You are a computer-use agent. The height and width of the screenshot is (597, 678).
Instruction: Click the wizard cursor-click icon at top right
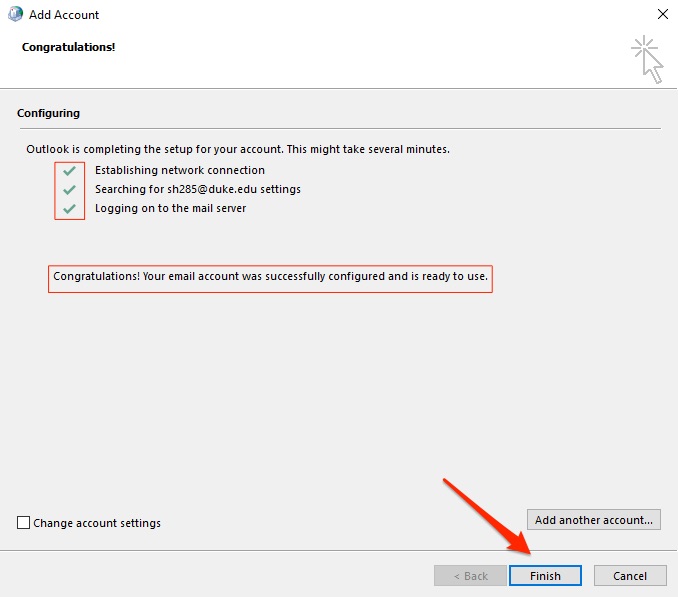click(647, 59)
